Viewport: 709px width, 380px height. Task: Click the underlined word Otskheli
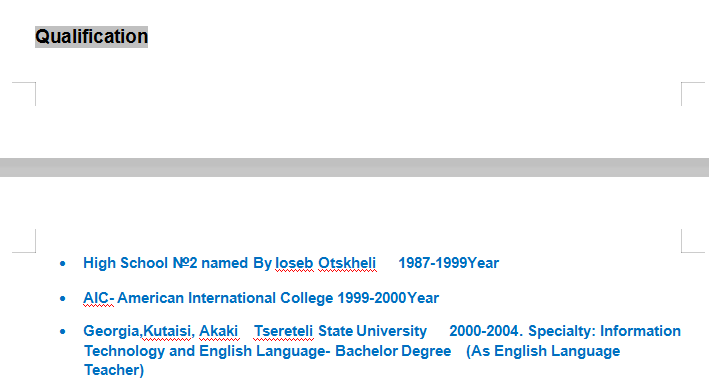(x=347, y=263)
